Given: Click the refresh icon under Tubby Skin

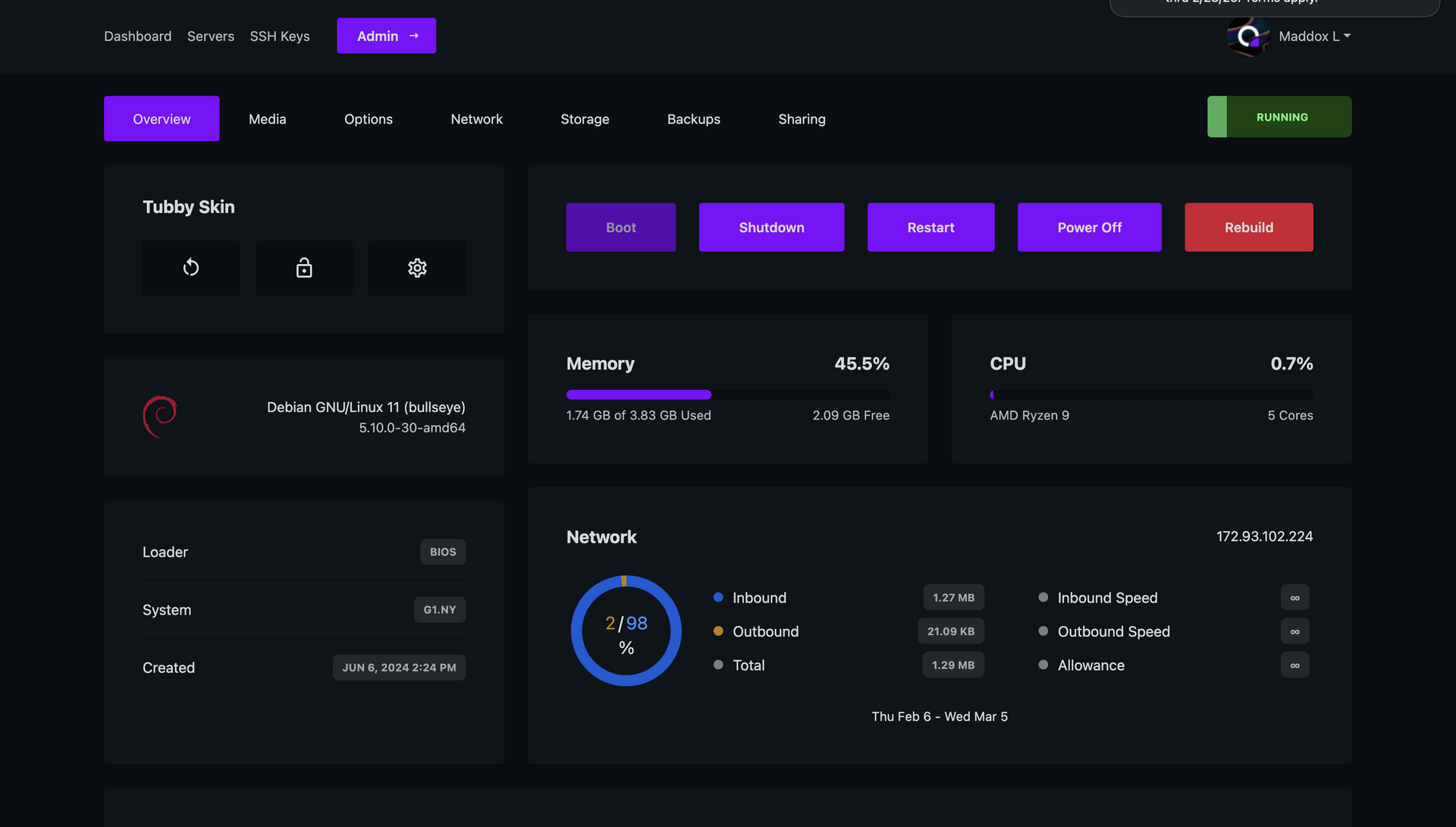Looking at the screenshot, I should (191, 268).
